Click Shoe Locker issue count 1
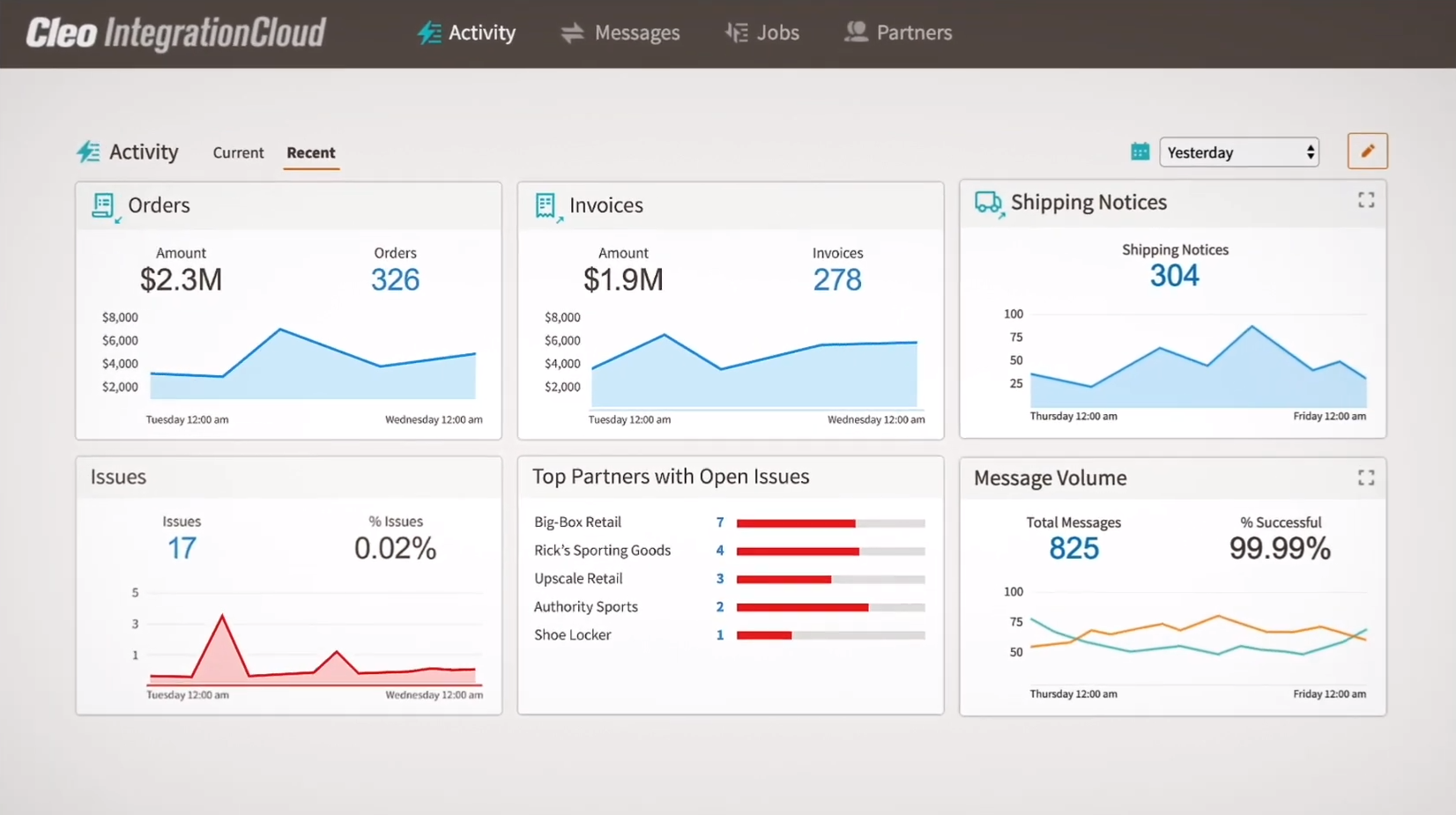Screen dimensions: 1456x815 (x=720, y=635)
